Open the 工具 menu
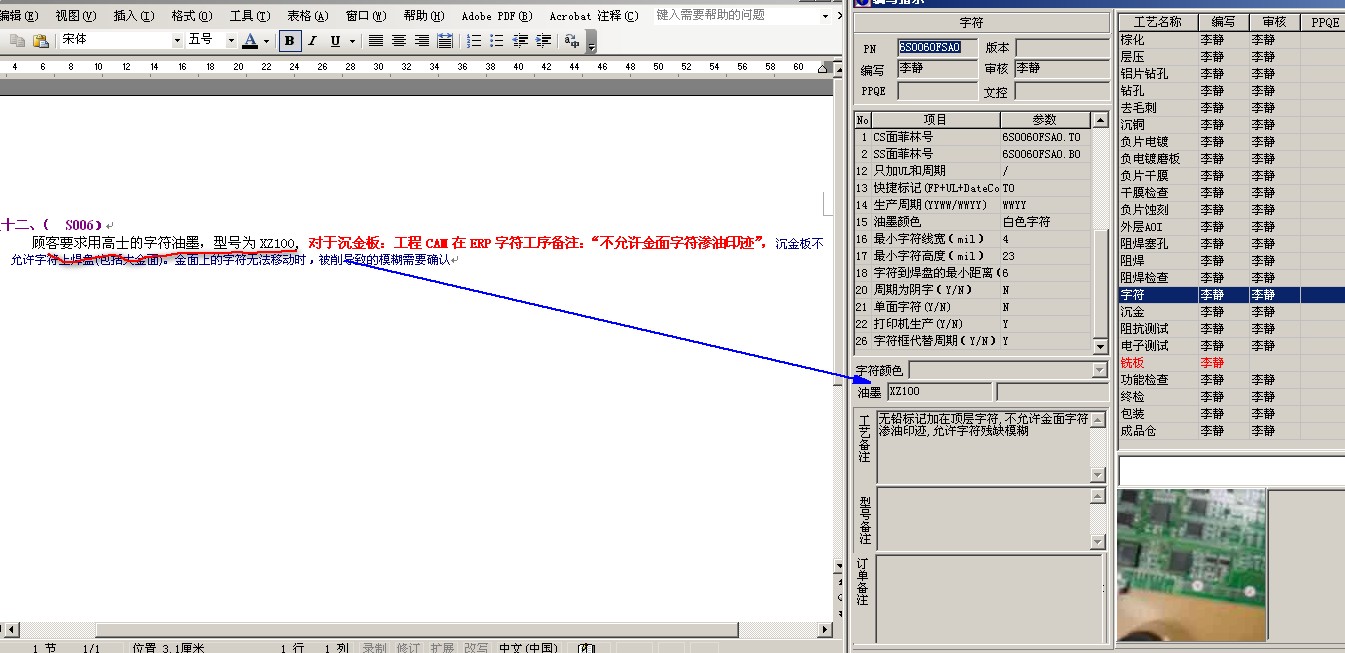The image size is (1345, 653). 250,16
